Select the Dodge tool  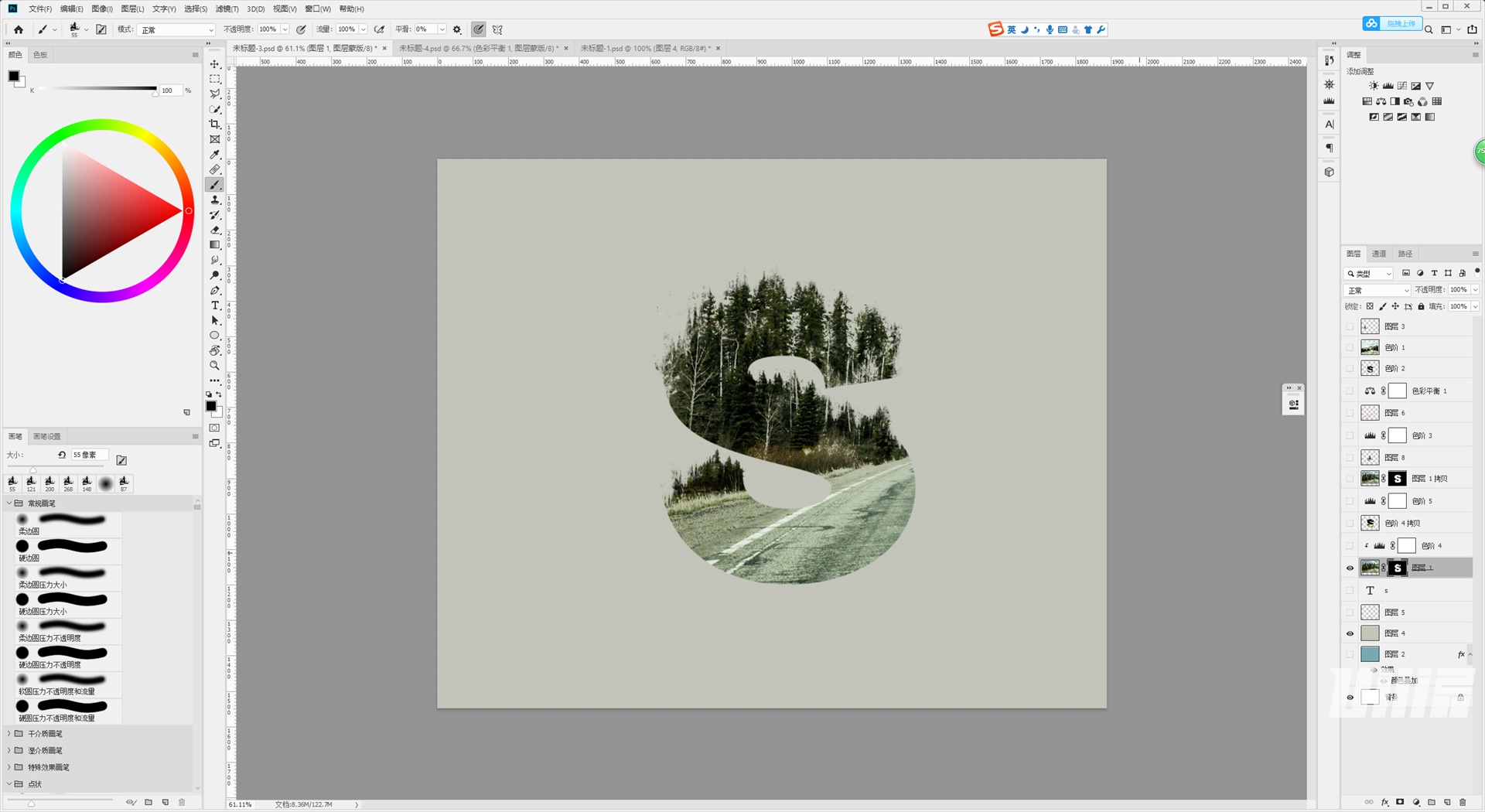[x=215, y=275]
